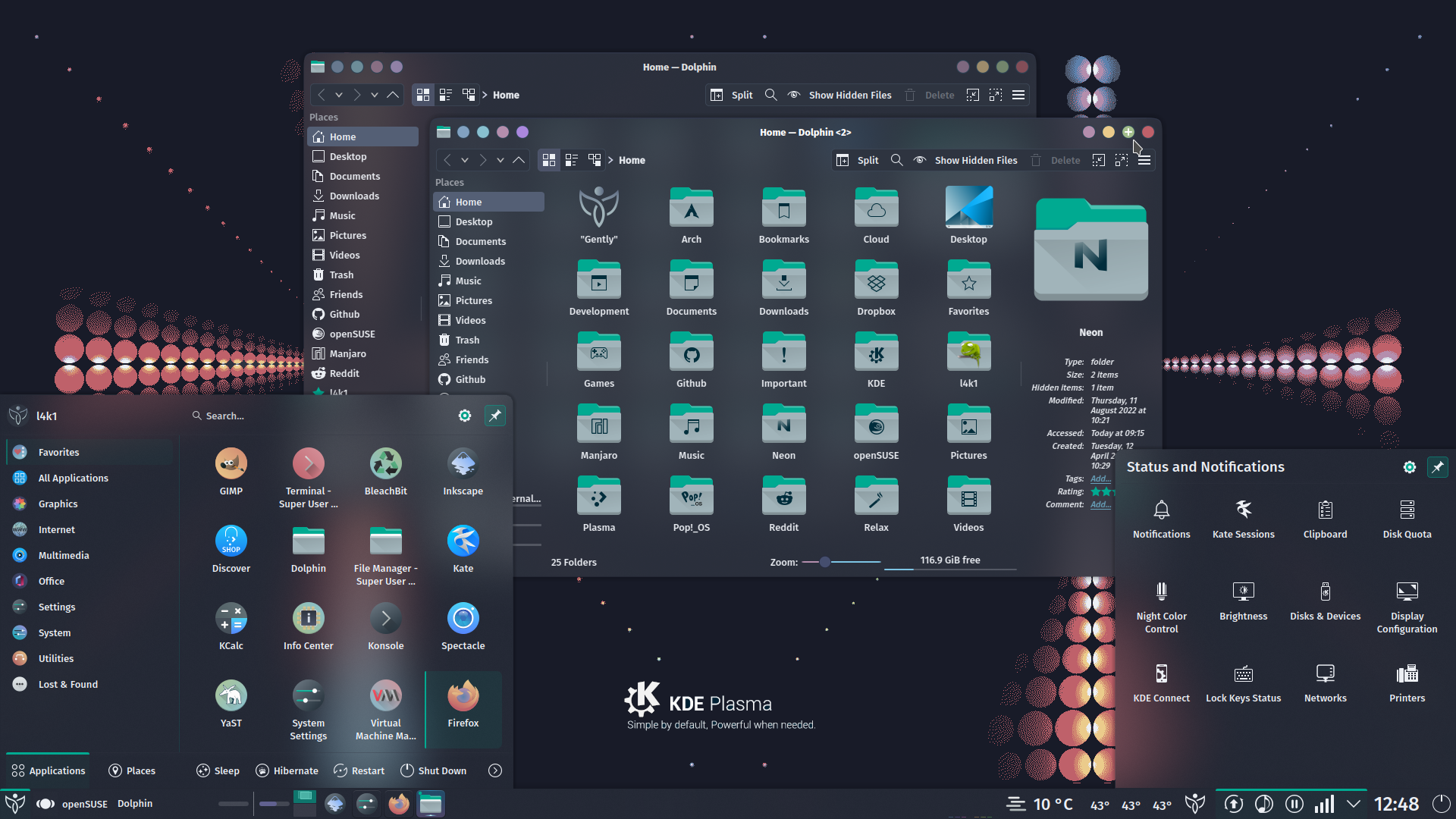Select All Applications category
This screenshot has width=1456, height=819.
(x=89, y=478)
